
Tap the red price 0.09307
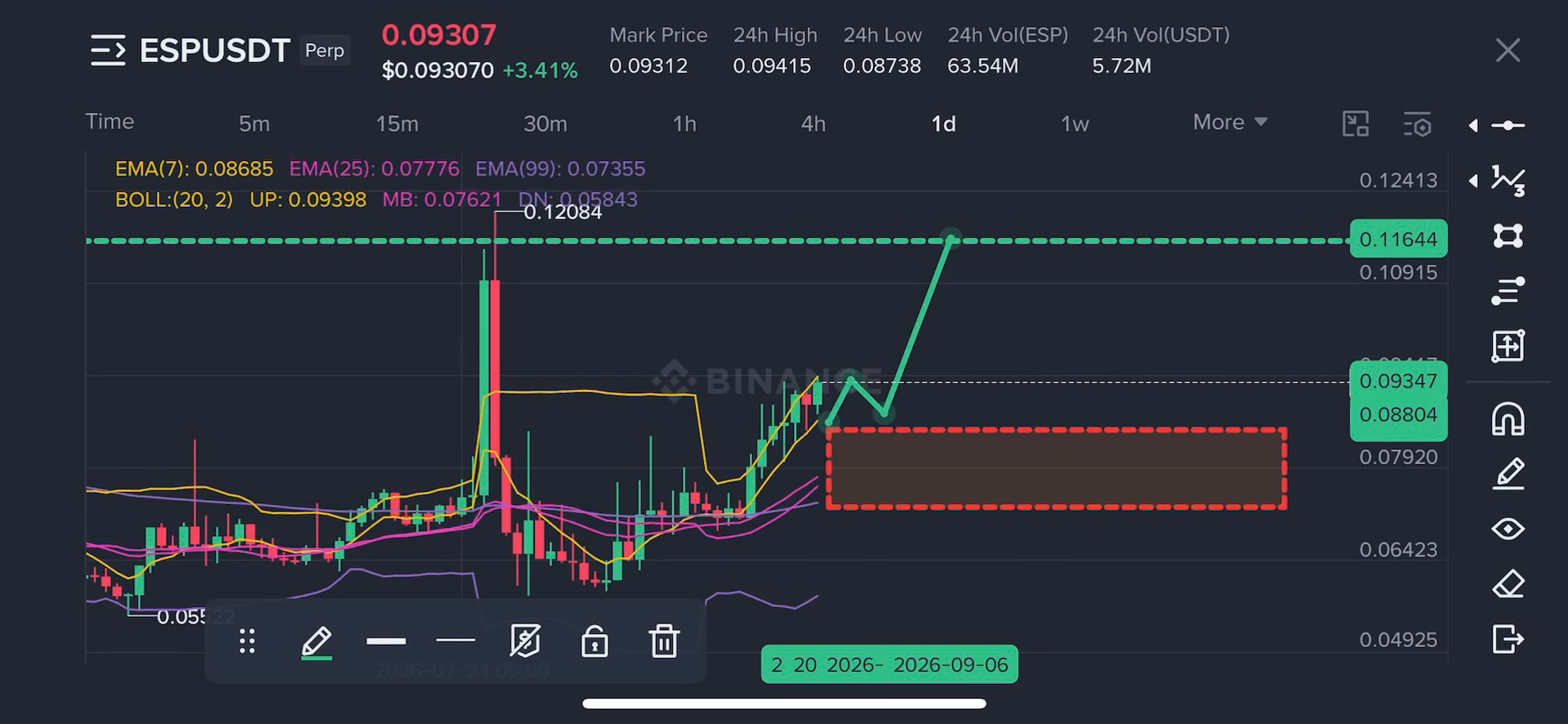click(x=439, y=34)
